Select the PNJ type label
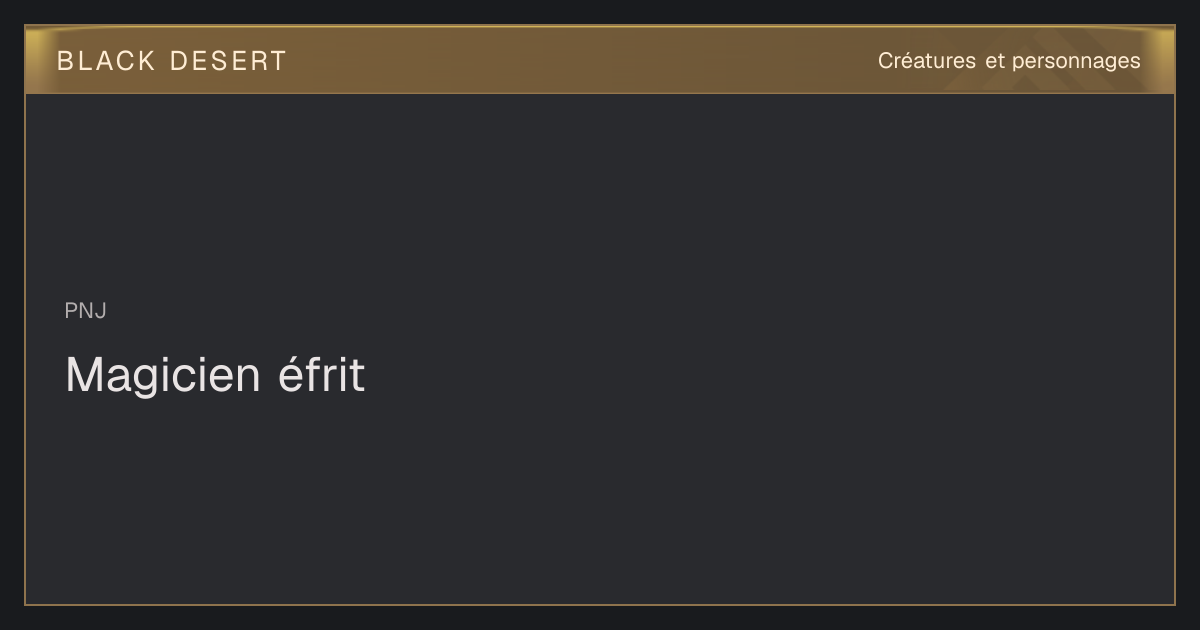 tap(85, 311)
